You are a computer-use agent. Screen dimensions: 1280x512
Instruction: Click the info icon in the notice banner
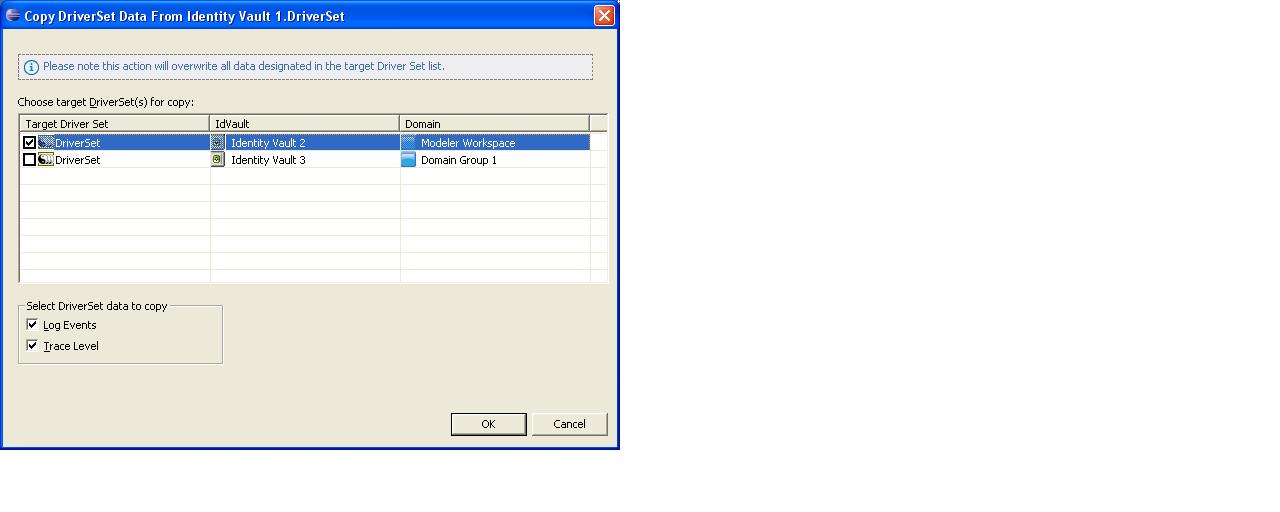pyautogui.click(x=31, y=67)
